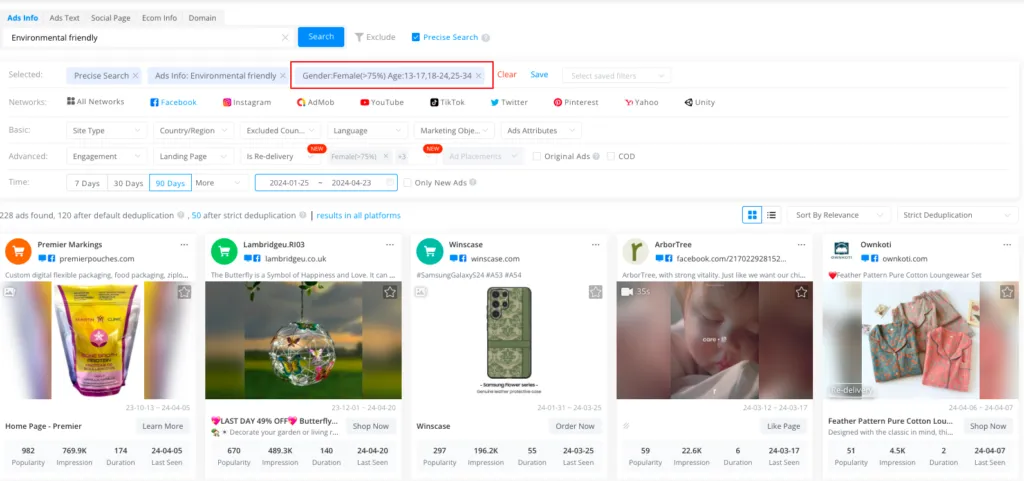Open the results in all platforms link
Viewport: 1024px width, 481px height.
[x=359, y=215]
